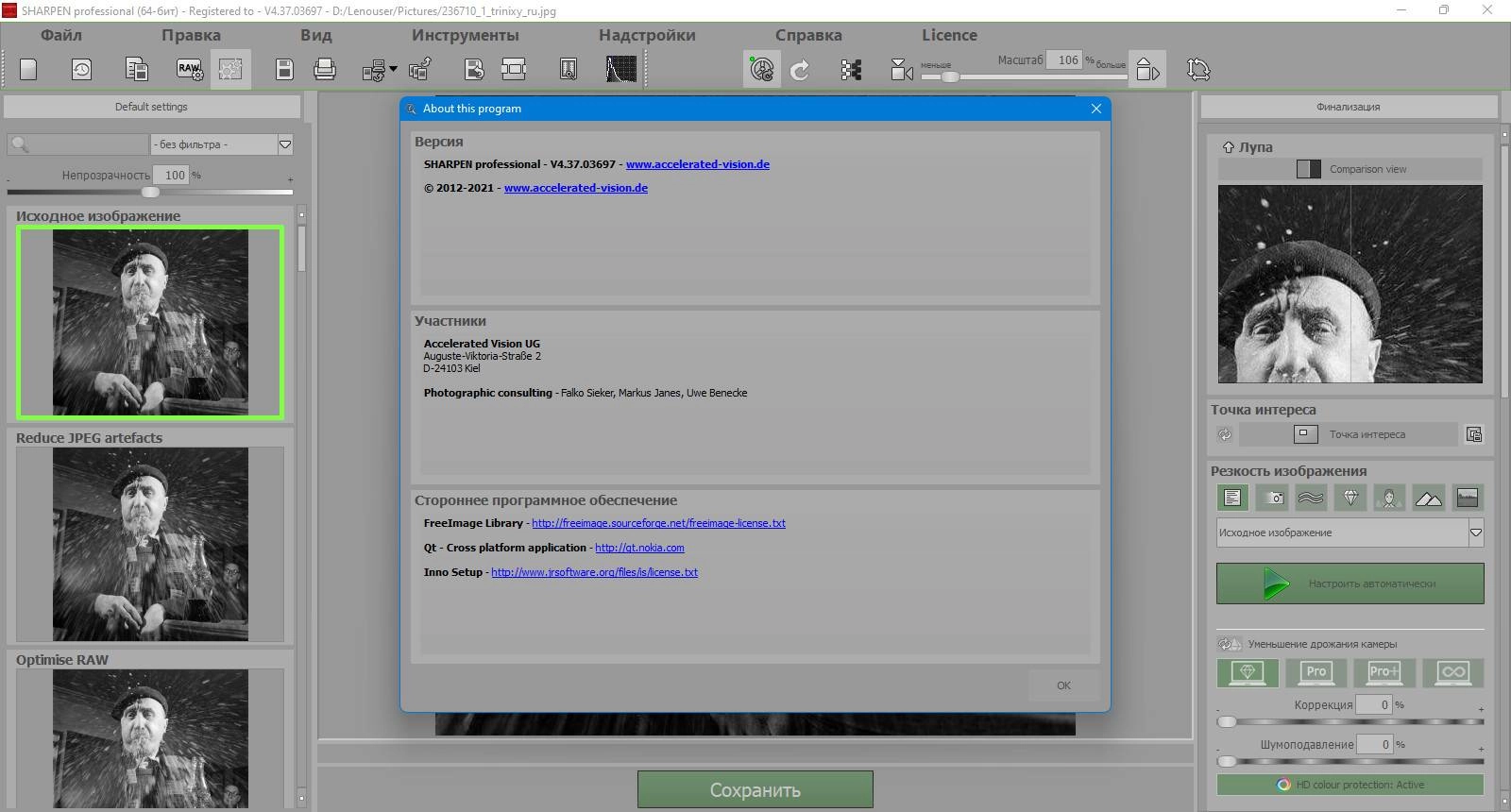Click the redo curved arrow icon
1511x812 pixels.
[x=800, y=70]
